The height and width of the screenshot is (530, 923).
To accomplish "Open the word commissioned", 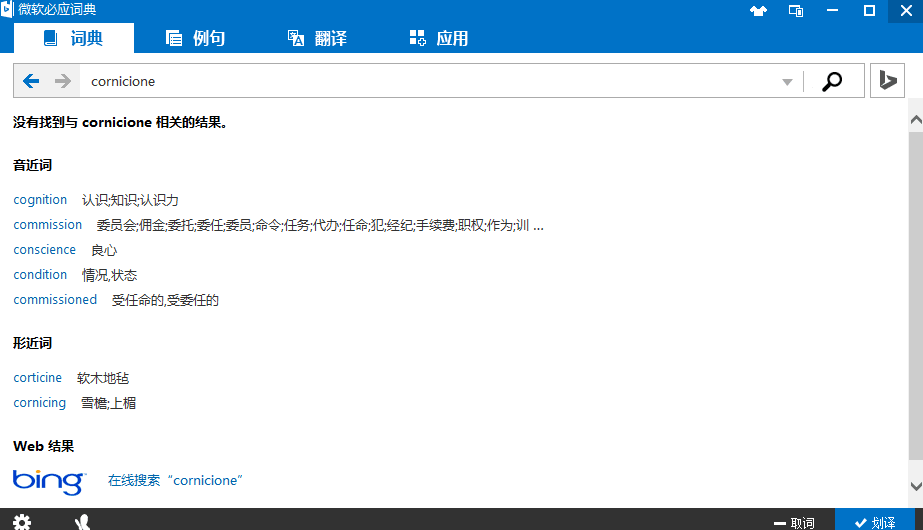I will [55, 299].
